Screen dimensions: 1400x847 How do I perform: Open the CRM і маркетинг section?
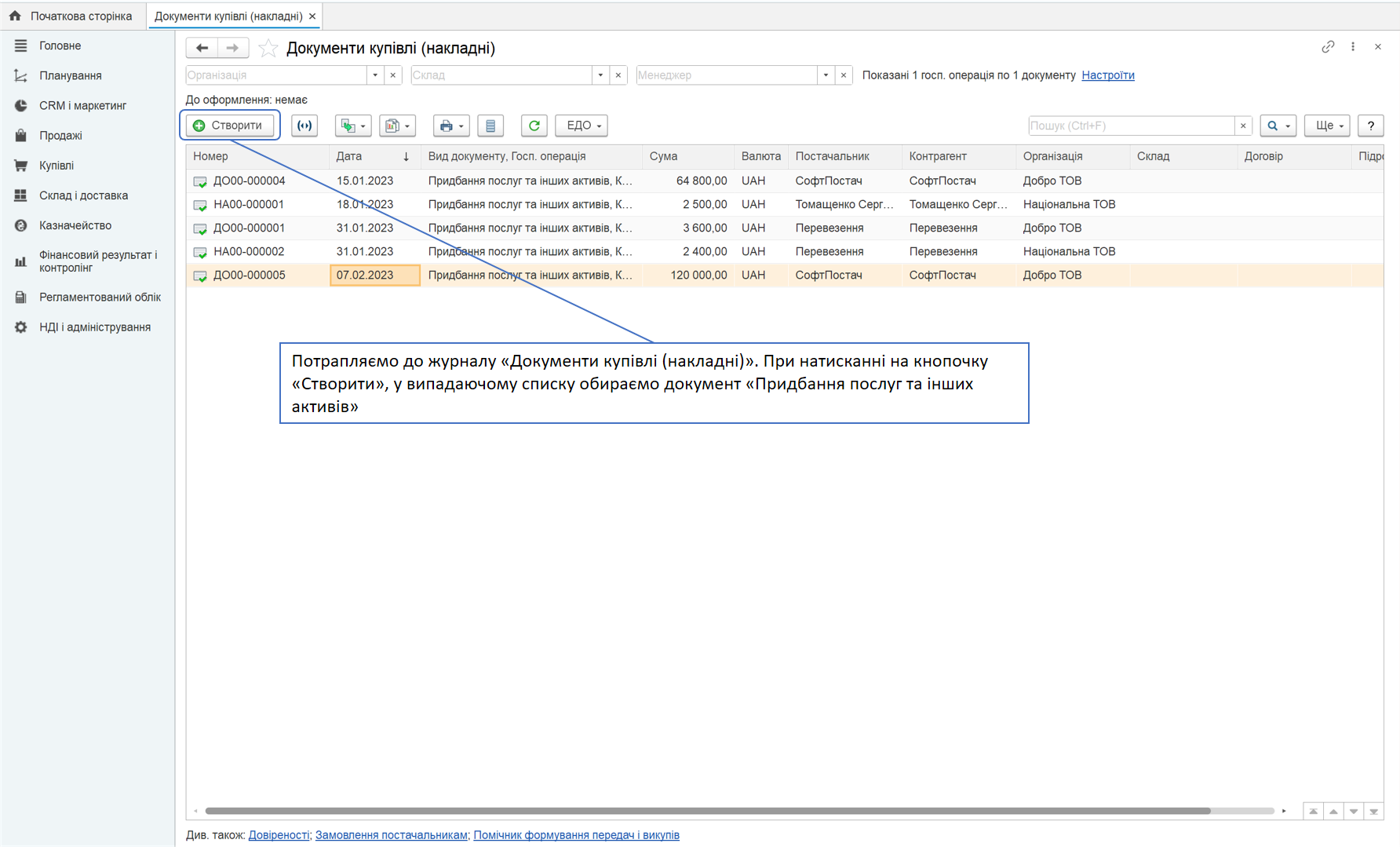point(82,105)
